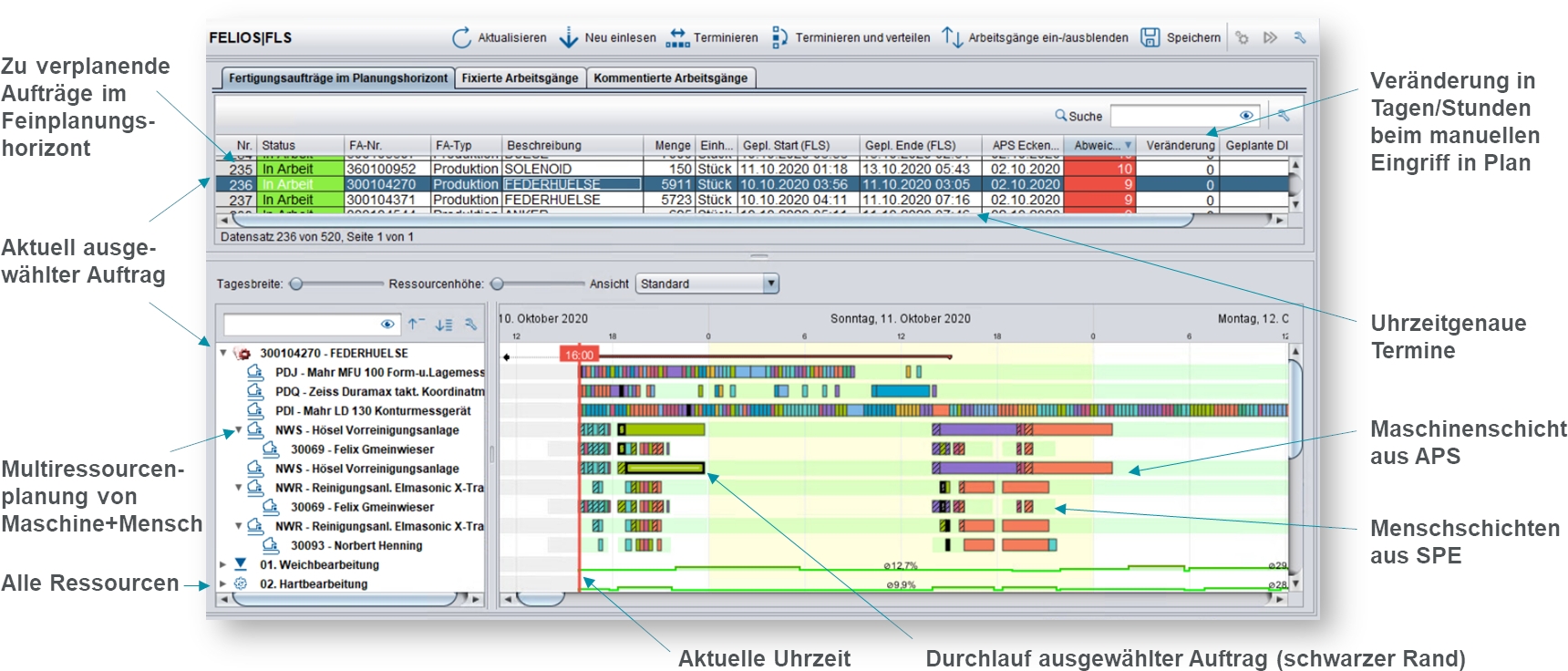
Task: Click the double-arrow forward icon in the top toolbar
Action: click(x=1270, y=37)
